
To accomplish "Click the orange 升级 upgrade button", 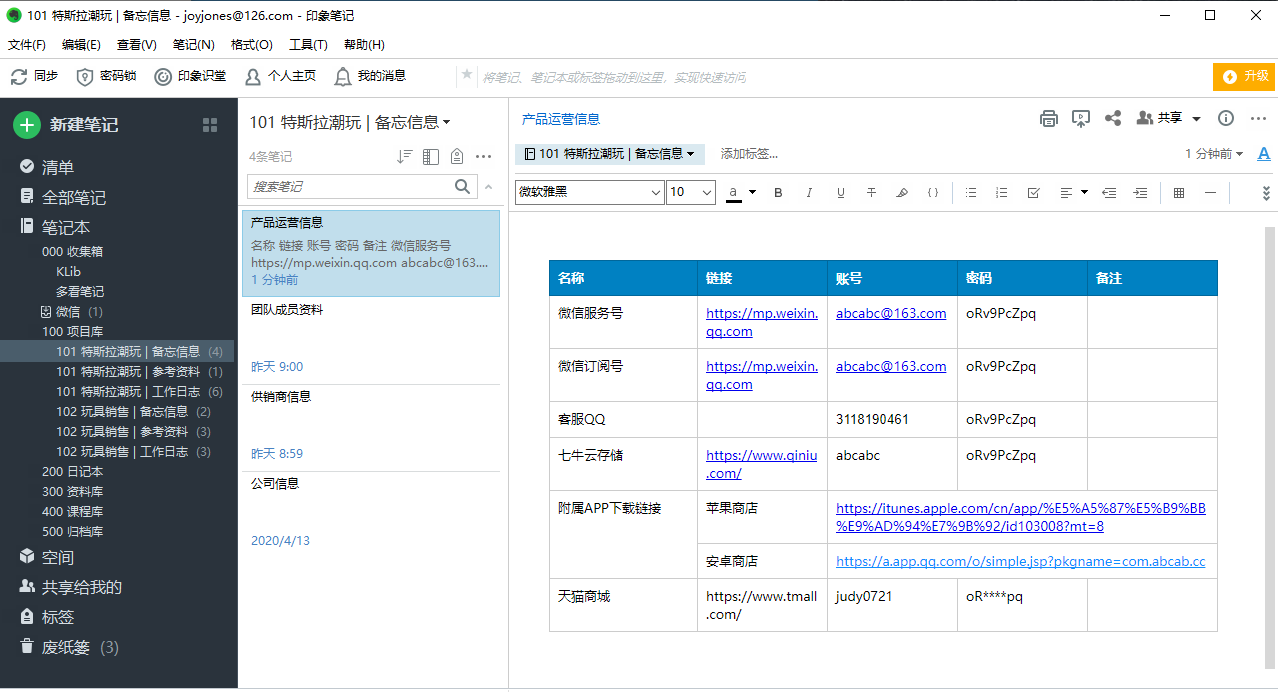I will [1245, 76].
